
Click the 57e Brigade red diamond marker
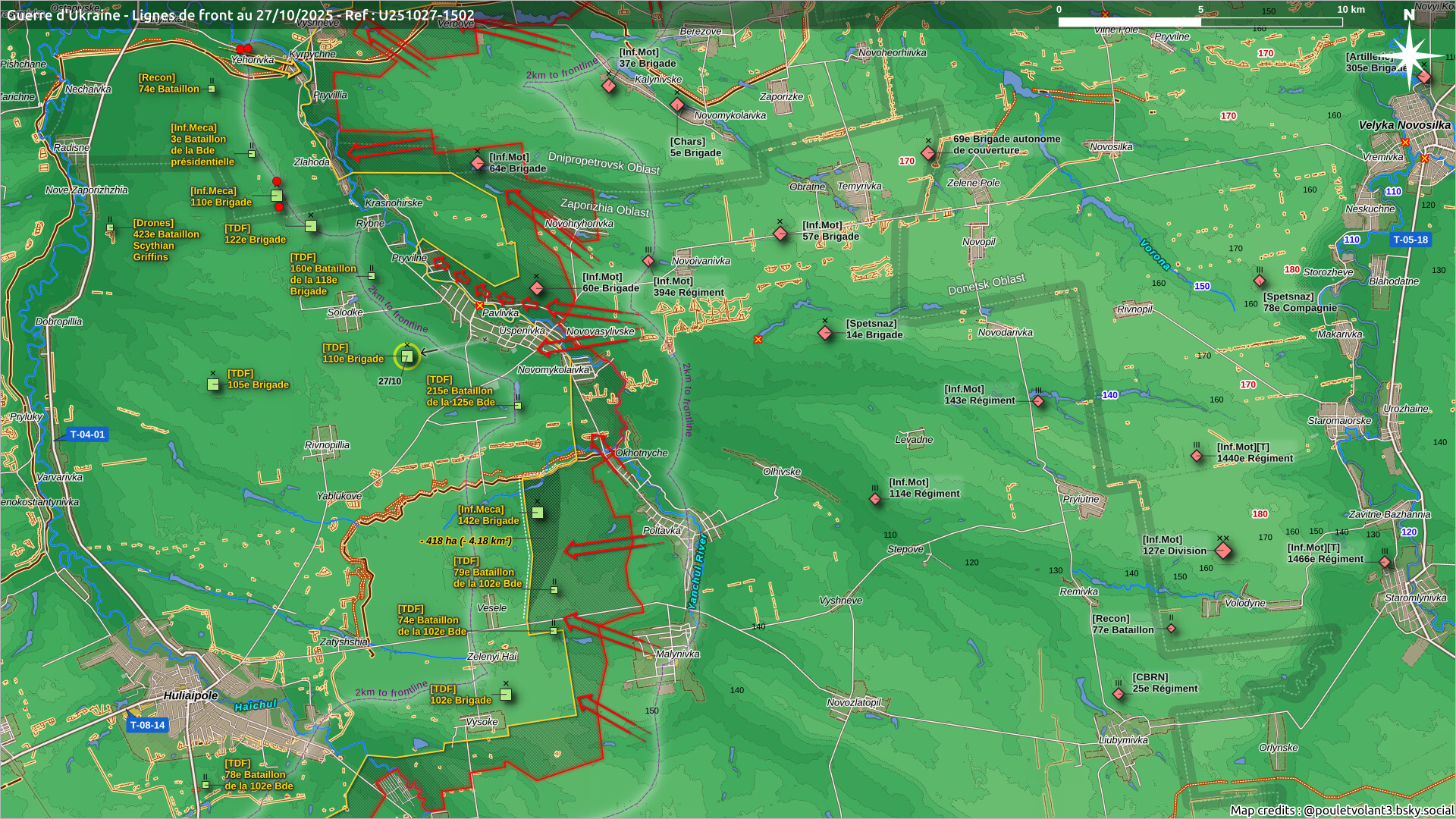tap(780, 234)
